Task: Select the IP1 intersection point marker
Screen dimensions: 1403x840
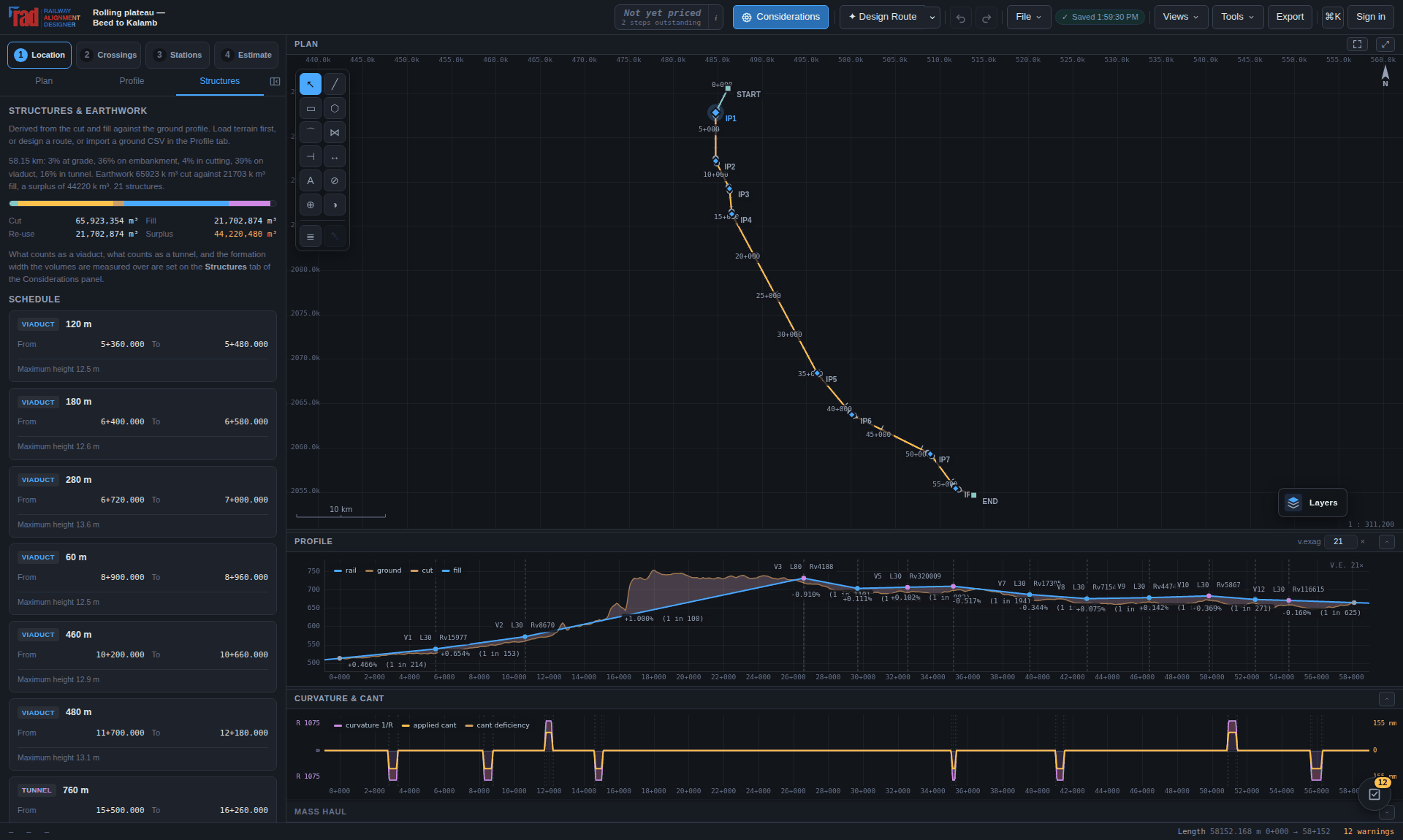Action: tap(715, 112)
